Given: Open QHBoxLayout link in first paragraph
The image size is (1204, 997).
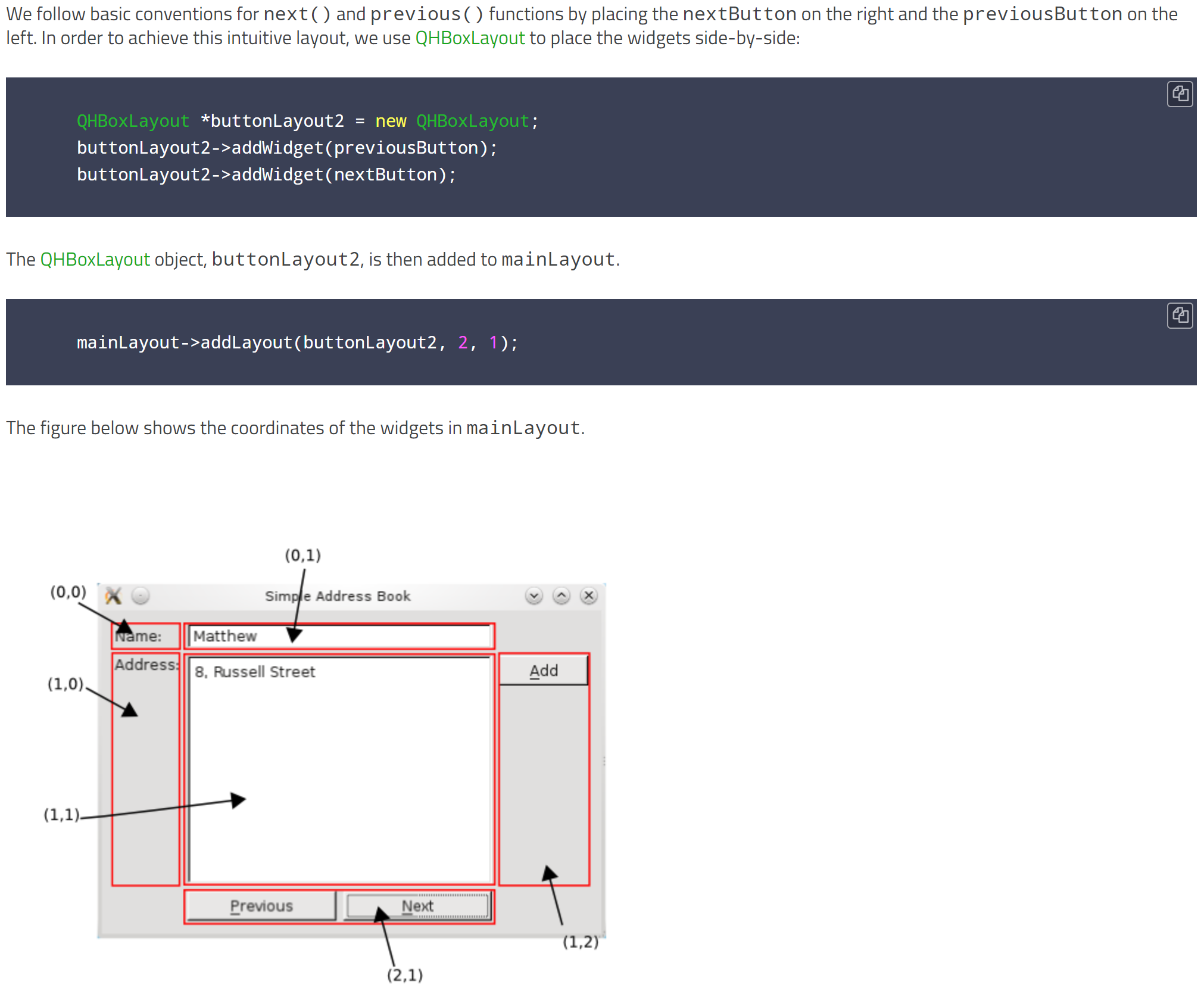Looking at the screenshot, I should tap(470, 38).
